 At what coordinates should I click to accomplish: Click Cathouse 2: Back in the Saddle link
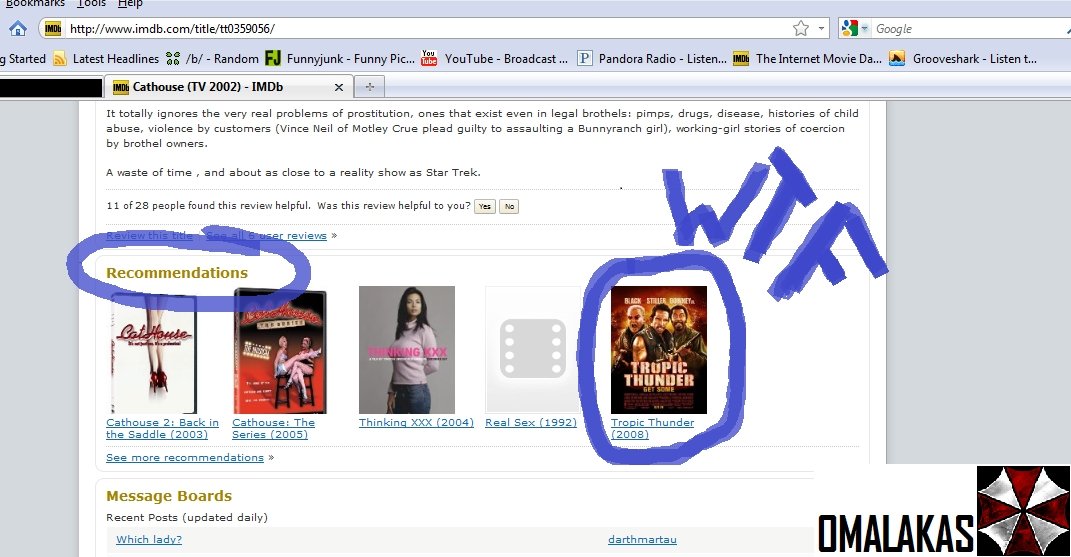163,429
